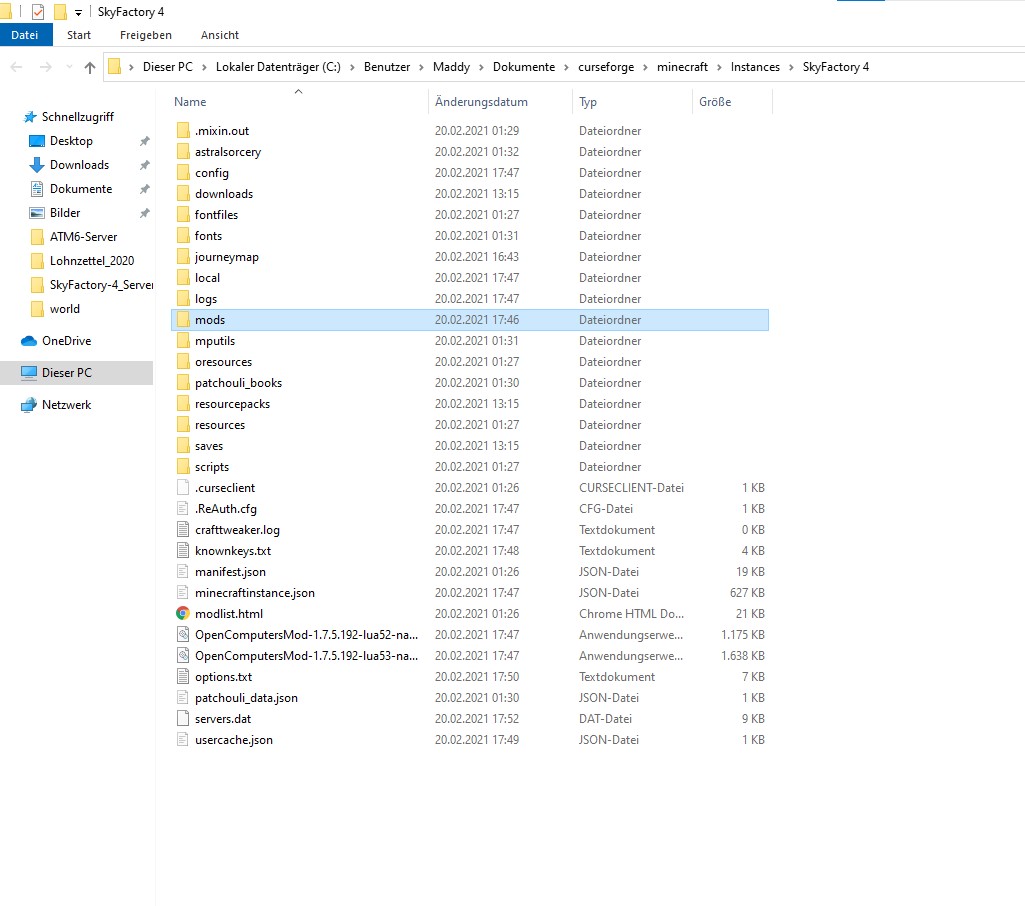This screenshot has width=1025, height=906.
Task: Sort by Name column header
Action: point(190,102)
